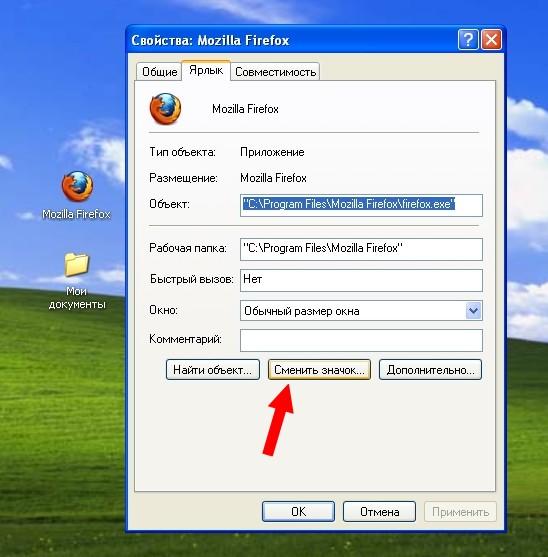Click the Найти объект... button
548x557 pixels.
pos(213,370)
